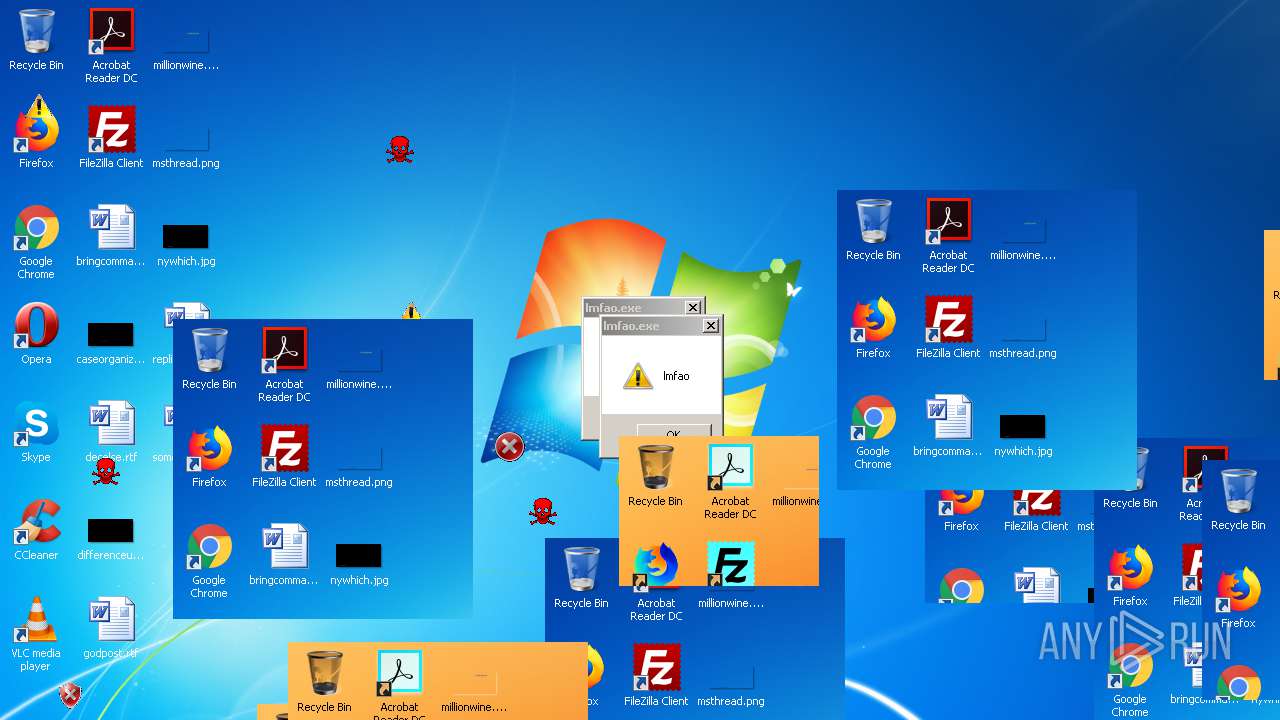Close the rear lmfao.exe dialog behind
The width and height of the screenshot is (1280, 720).
tap(692, 308)
